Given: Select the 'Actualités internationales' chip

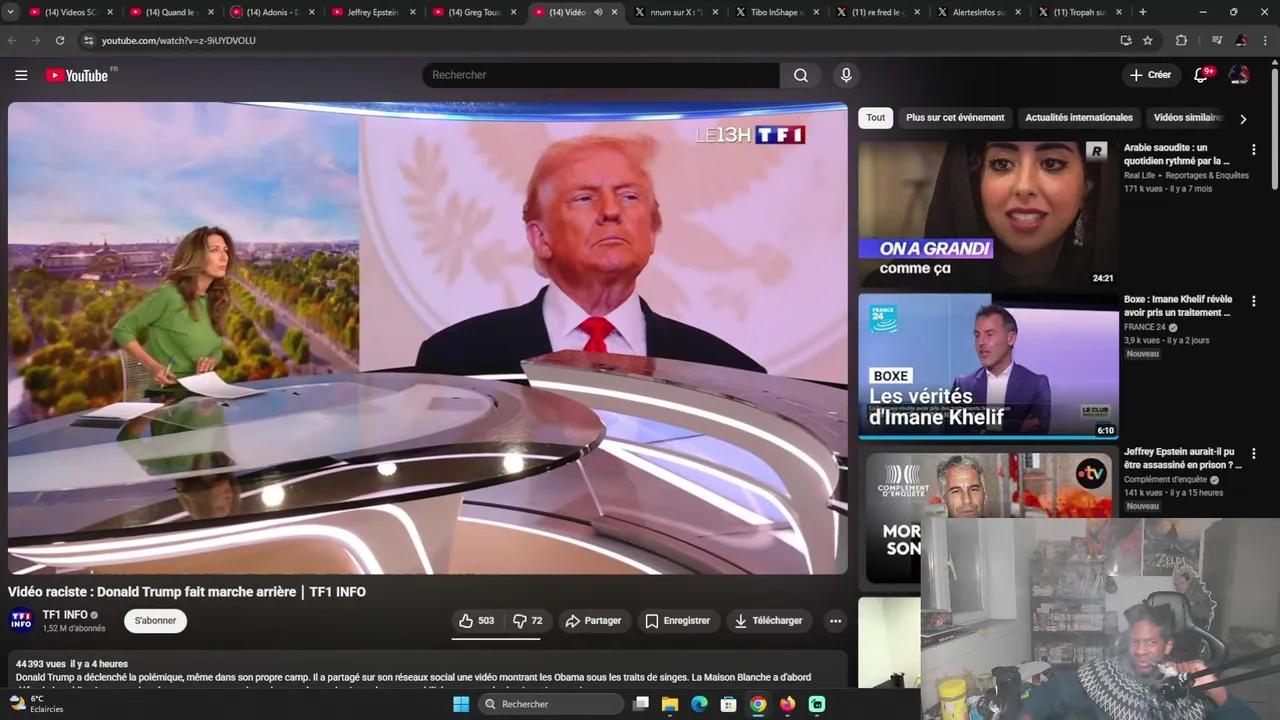Looking at the screenshot, I should pyautogui.click(x=1079, y=118).
